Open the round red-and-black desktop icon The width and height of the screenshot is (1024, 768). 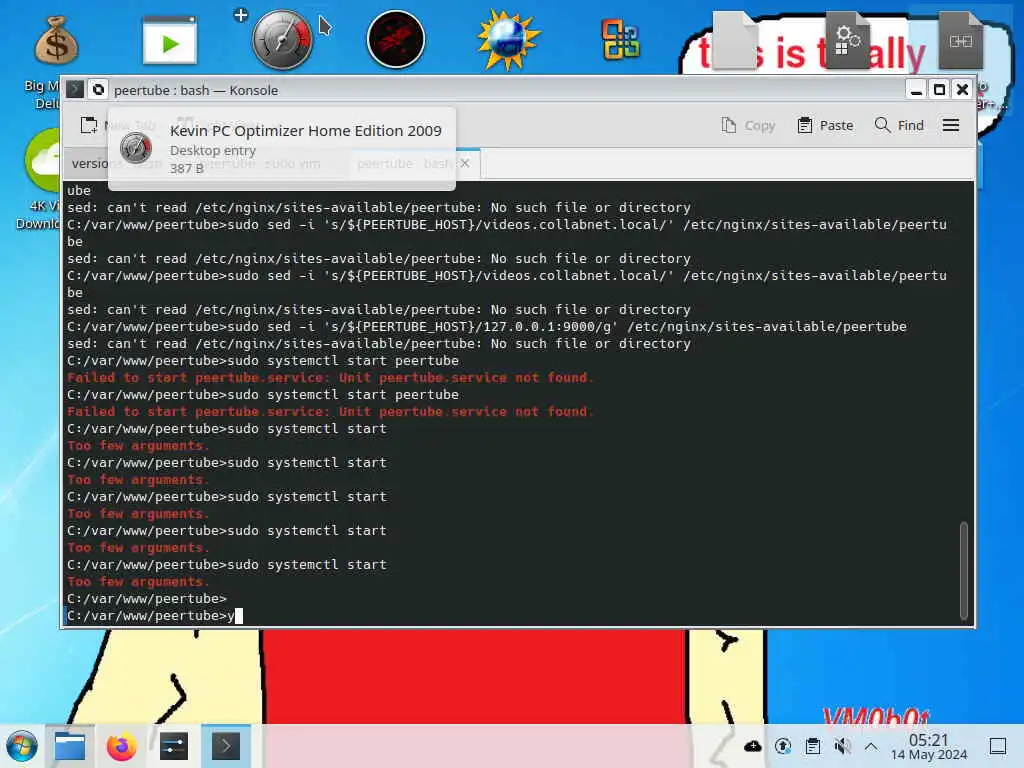click(396, 39)
